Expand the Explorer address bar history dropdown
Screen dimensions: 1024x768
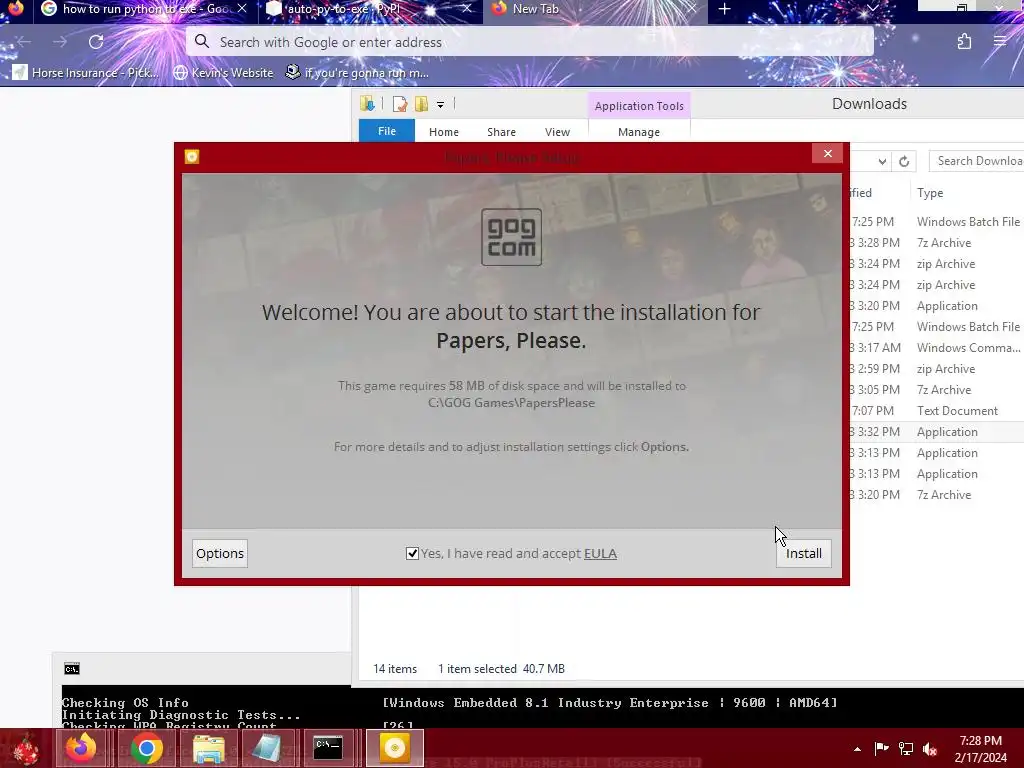882,161
